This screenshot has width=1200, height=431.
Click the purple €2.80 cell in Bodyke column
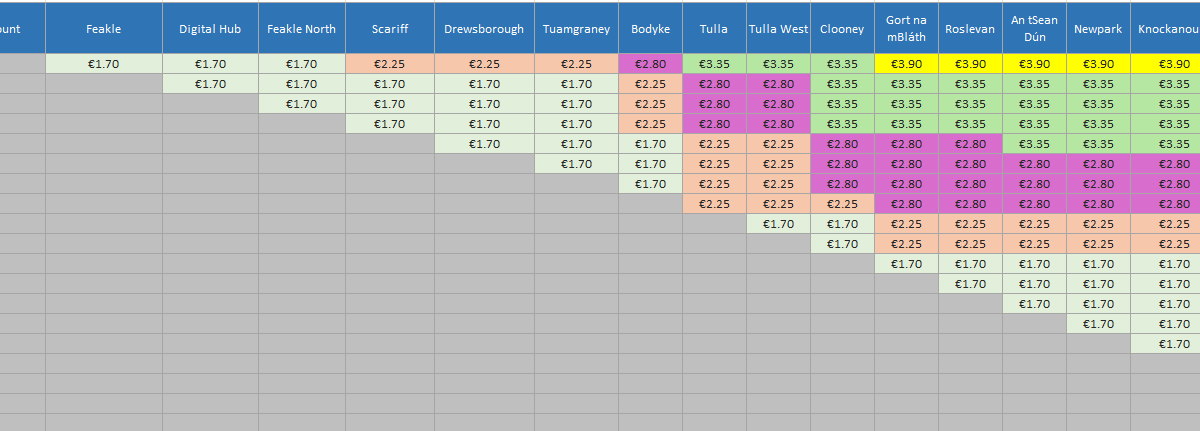pos(650,64)
